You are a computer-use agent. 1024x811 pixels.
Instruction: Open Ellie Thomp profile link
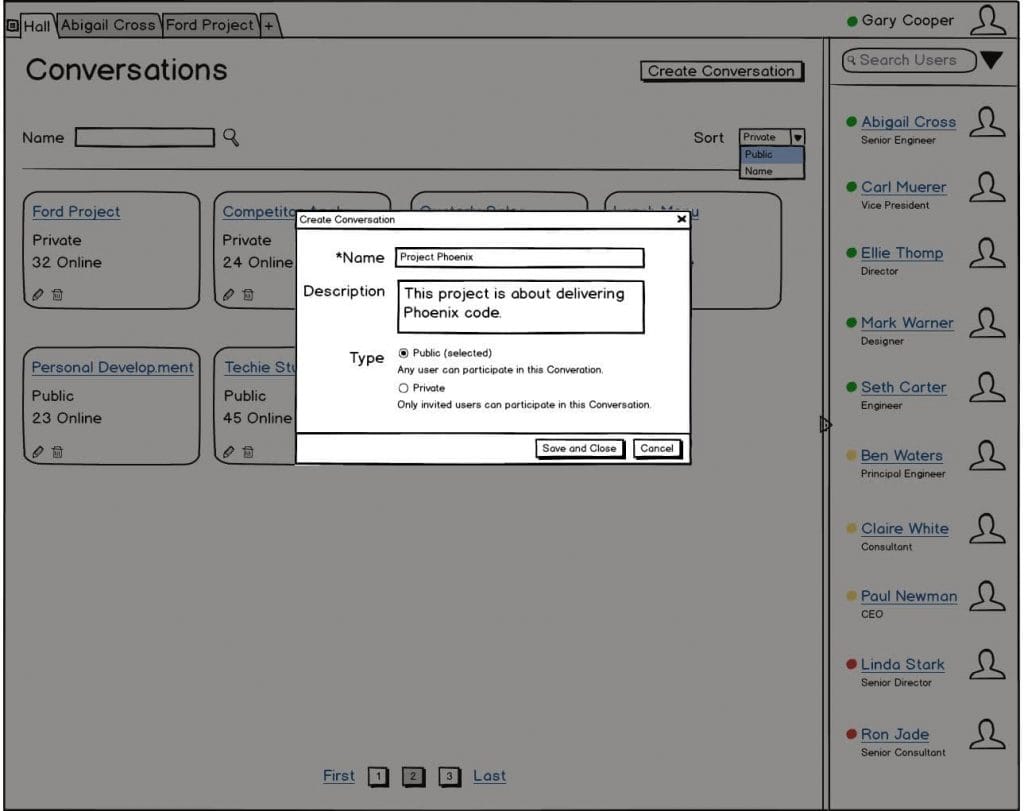coord(902,253)
